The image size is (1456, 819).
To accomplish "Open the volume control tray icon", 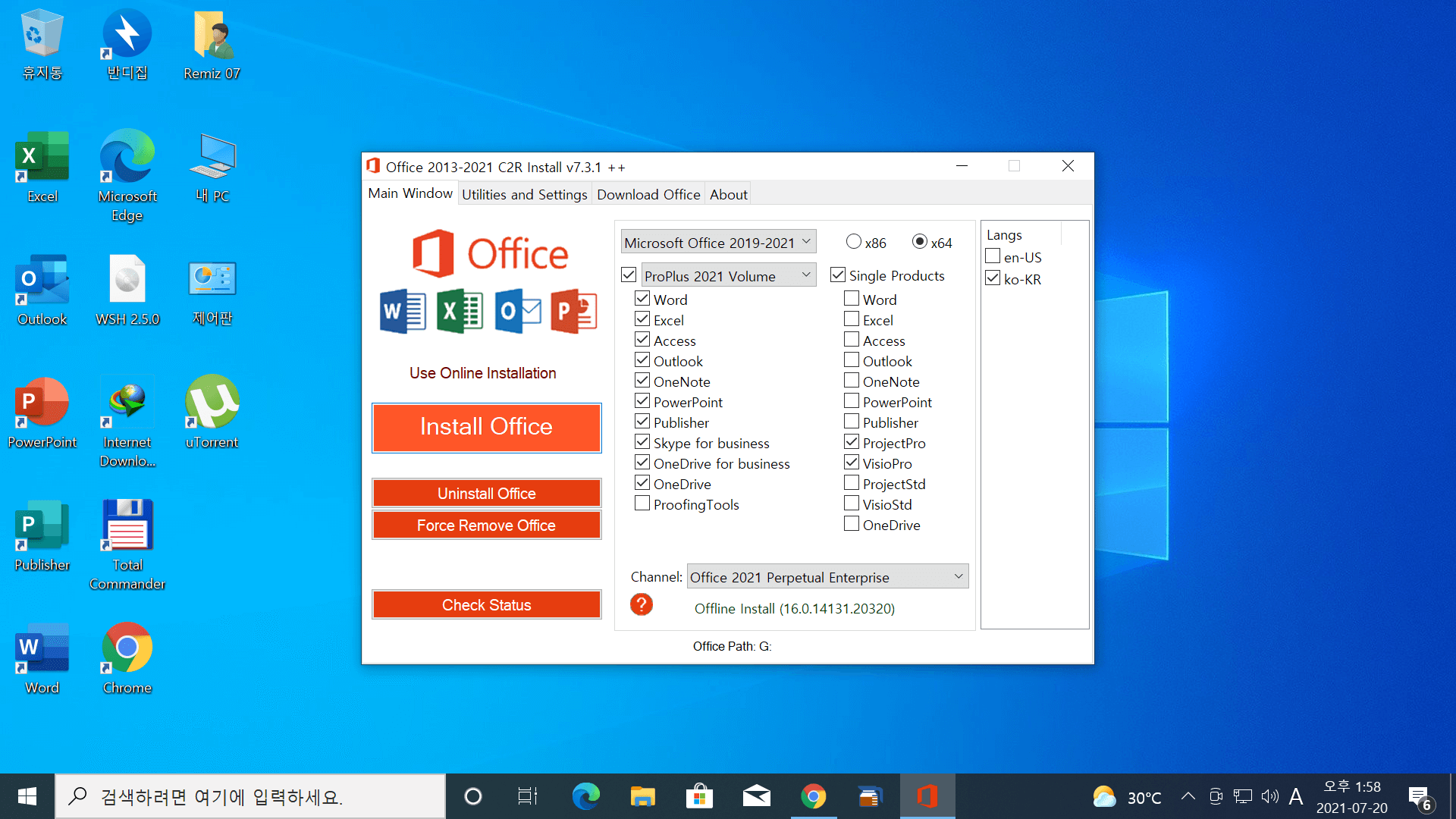I will point(1270,796).
